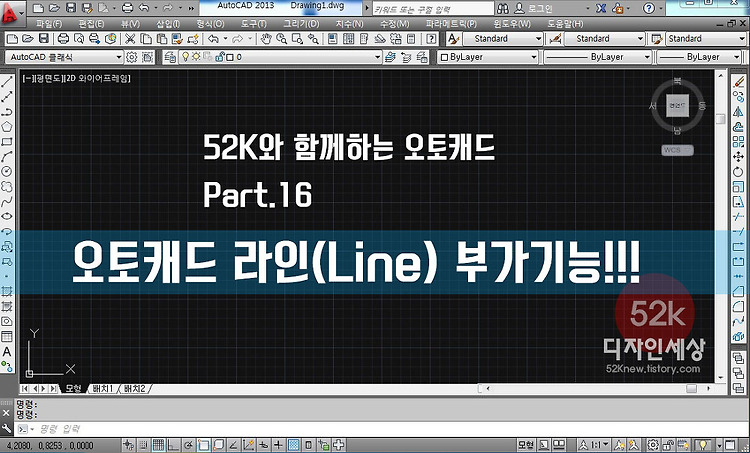750x453 pixels.
Task: Click the Text Style icon beside Standard
Action: (453, 39)
